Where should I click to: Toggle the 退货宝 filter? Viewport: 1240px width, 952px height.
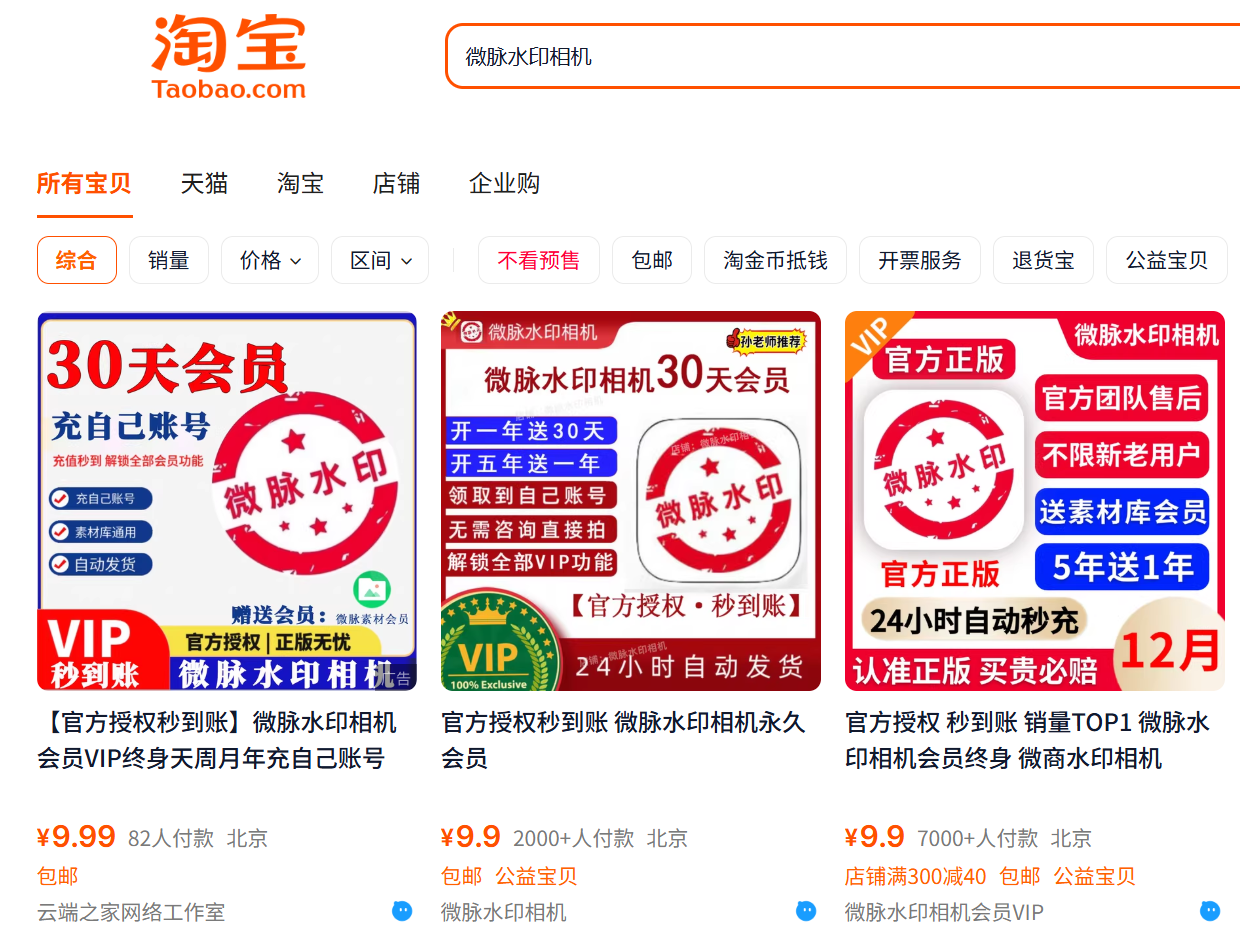1043,260
